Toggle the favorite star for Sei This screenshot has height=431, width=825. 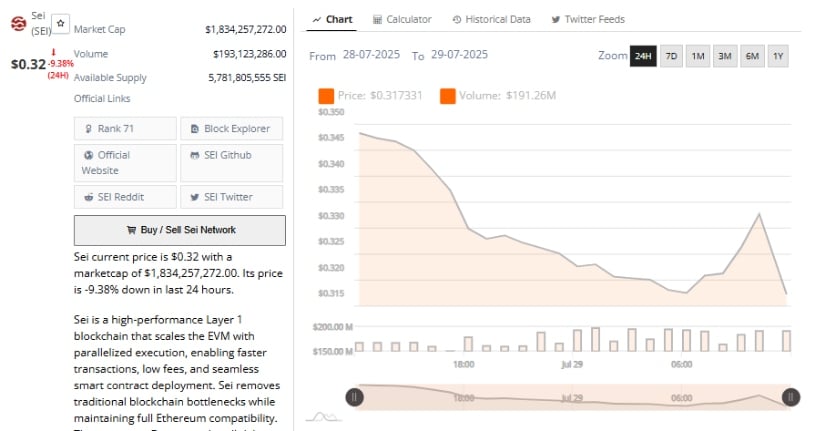pyautogui.click(x=61, y=24)
